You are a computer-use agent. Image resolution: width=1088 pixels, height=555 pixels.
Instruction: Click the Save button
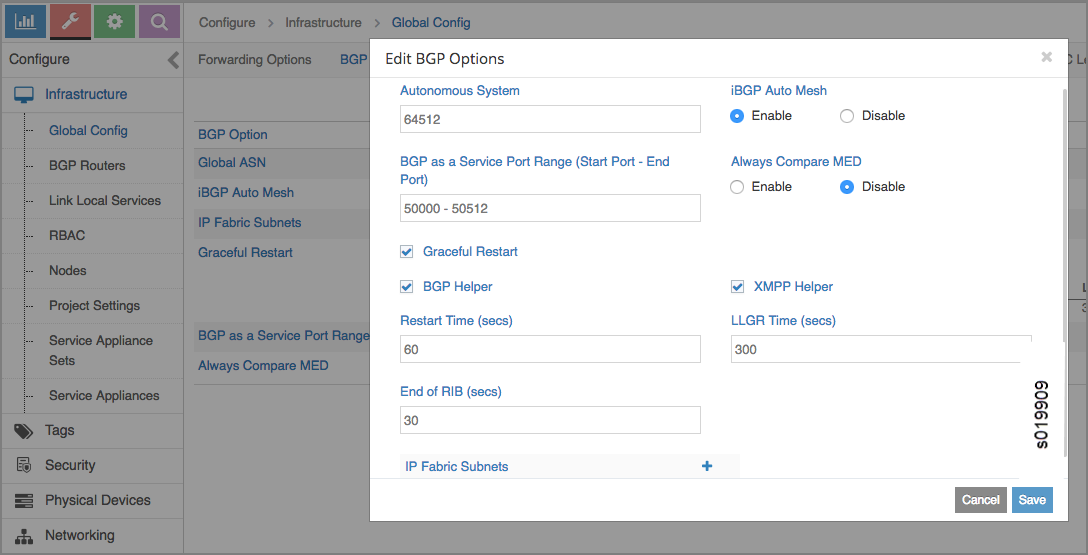click(1032, 500)
